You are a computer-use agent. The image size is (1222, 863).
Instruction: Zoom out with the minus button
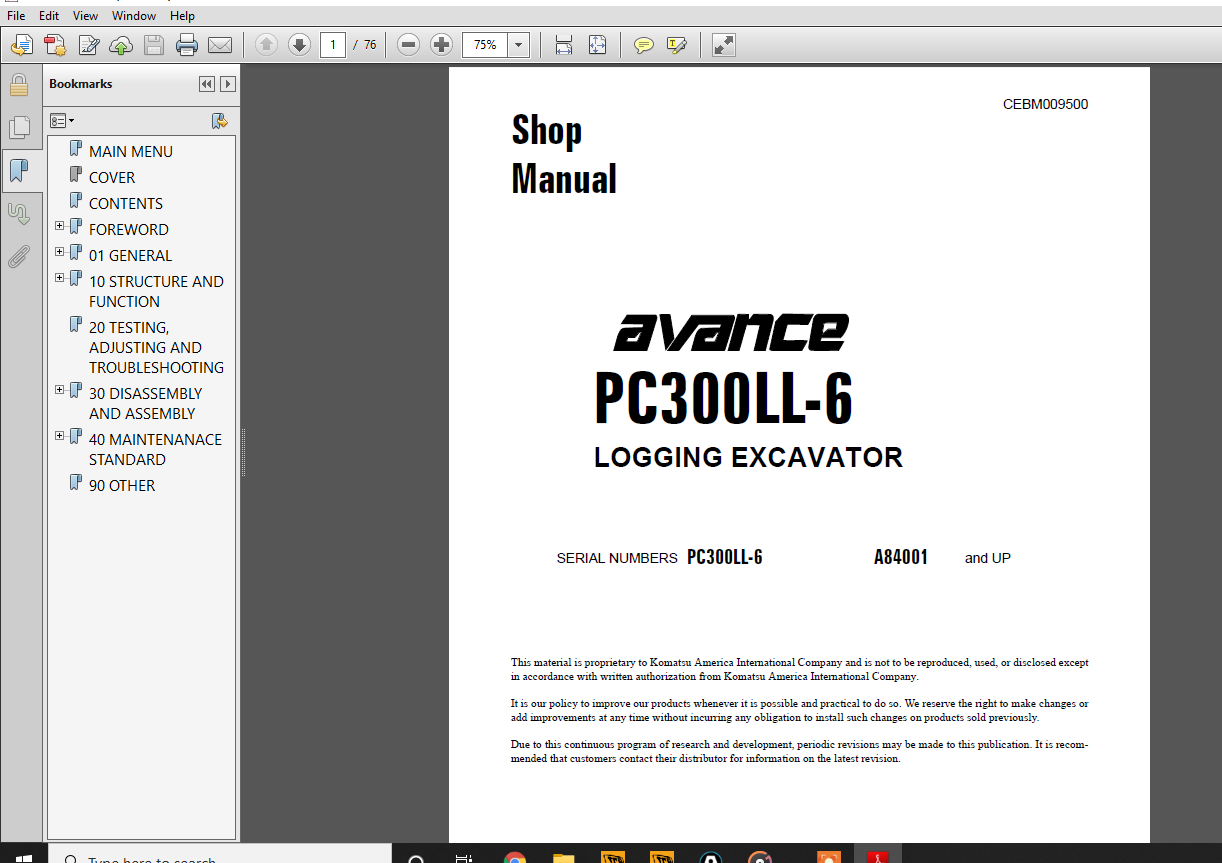click(x=408, y=45)
